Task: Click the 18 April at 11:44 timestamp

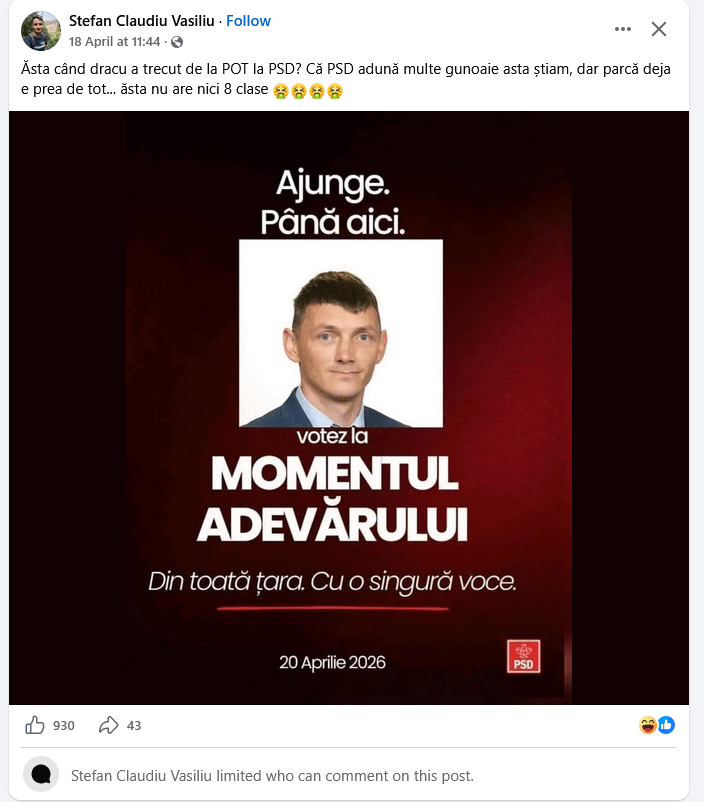Action: (x=115, y=42)
